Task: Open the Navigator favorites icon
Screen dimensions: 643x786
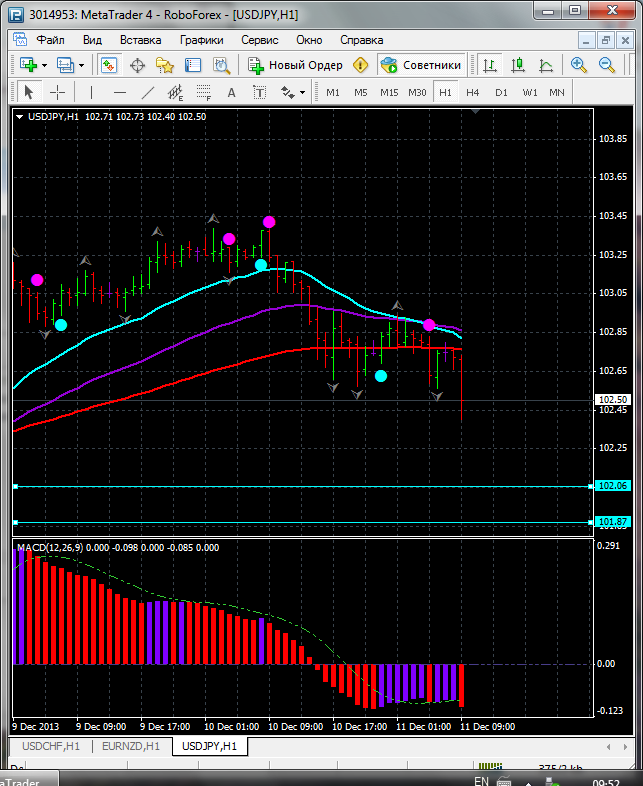Action: tap(164, 65)
